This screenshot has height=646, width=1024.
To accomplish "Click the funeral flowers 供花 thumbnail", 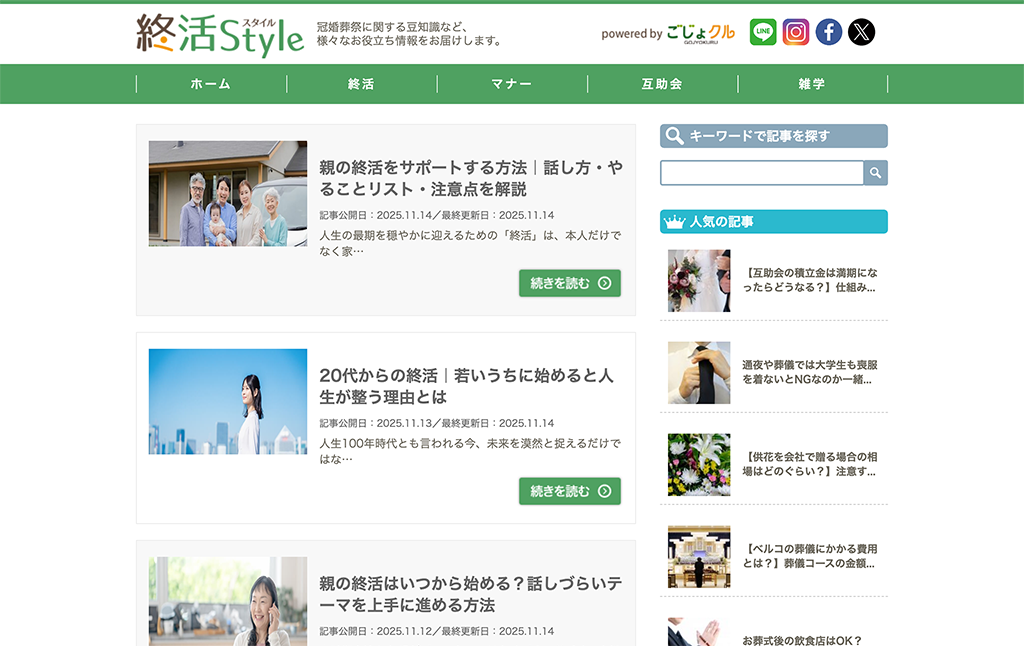I will 699,465.
